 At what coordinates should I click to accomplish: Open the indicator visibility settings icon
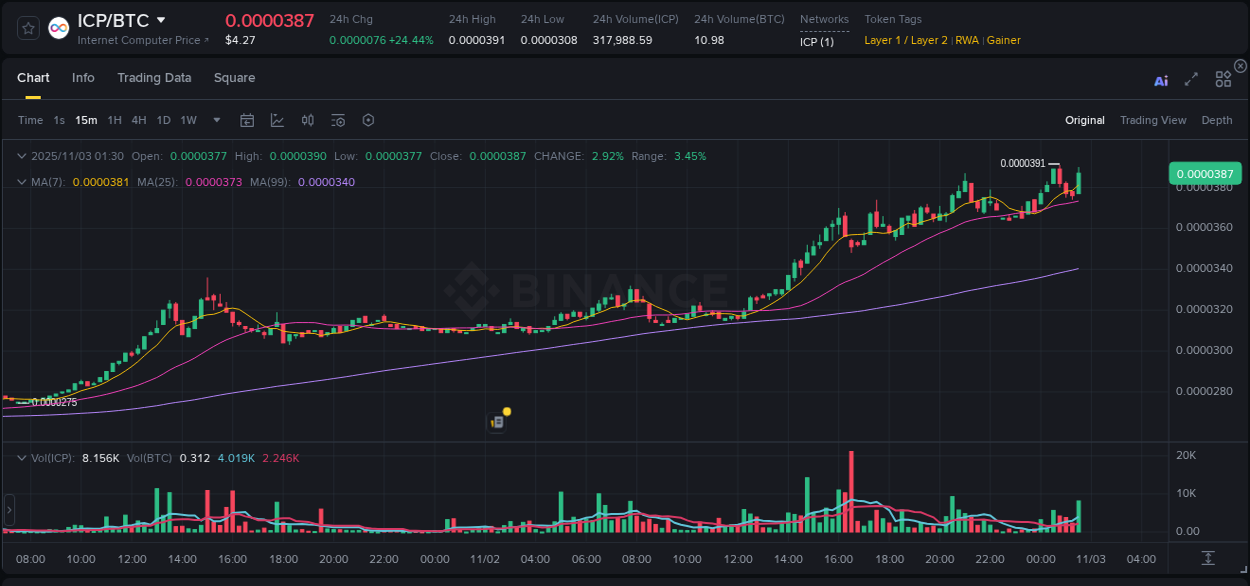pyautogui.click(x=338, y=120)
